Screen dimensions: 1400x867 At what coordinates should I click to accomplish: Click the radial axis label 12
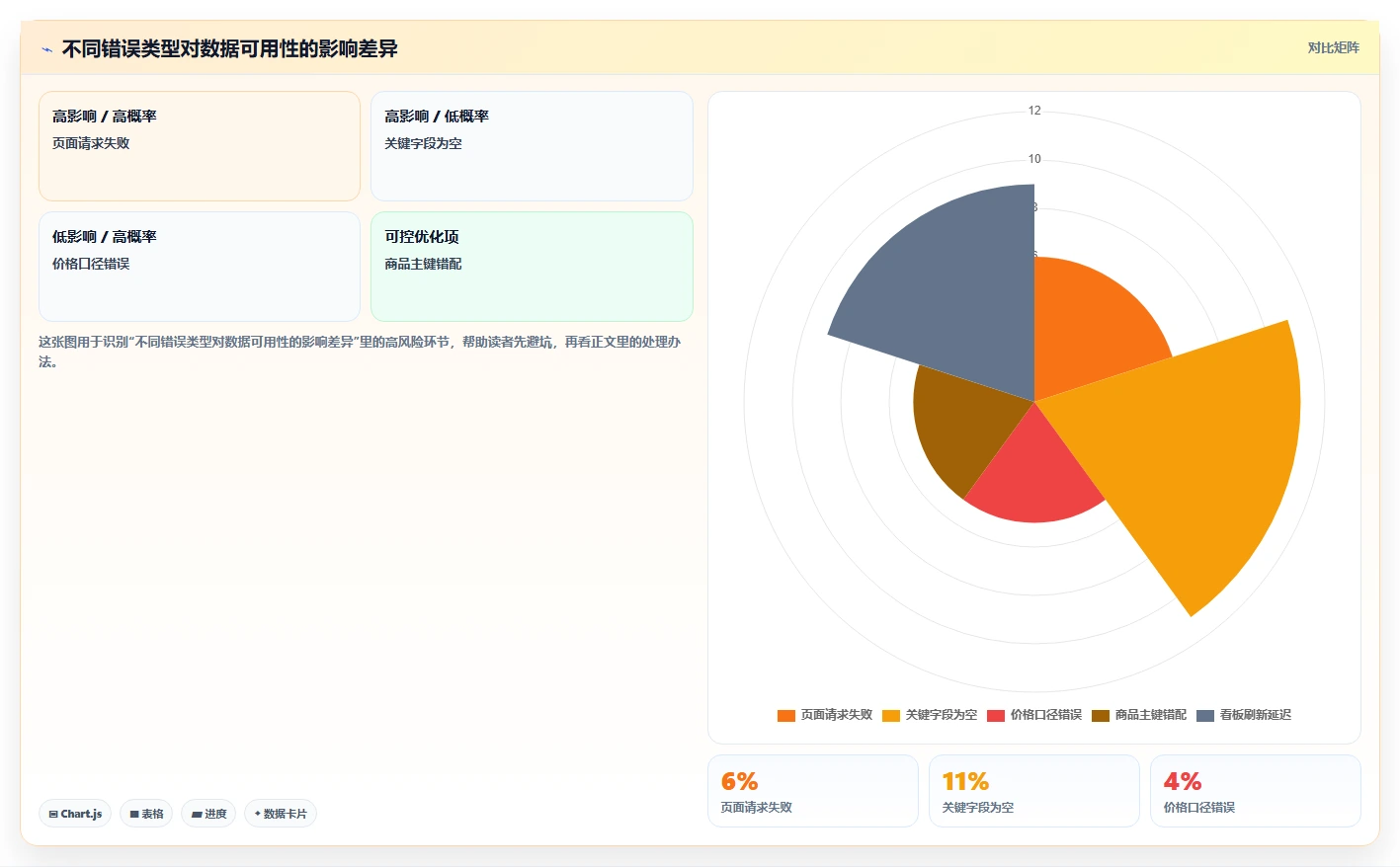[x=1034, y=111]
